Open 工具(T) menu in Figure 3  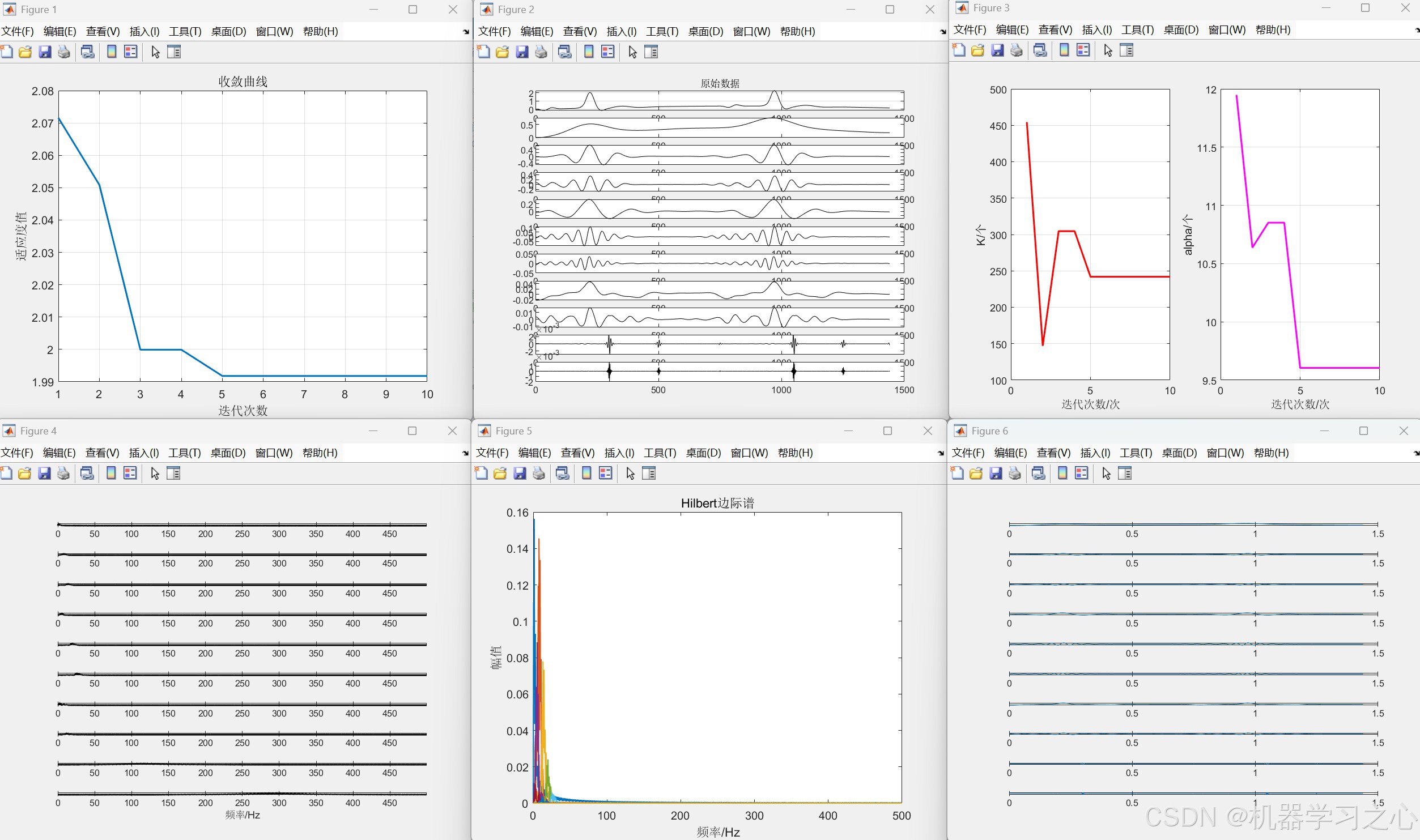pos(1137,29)
